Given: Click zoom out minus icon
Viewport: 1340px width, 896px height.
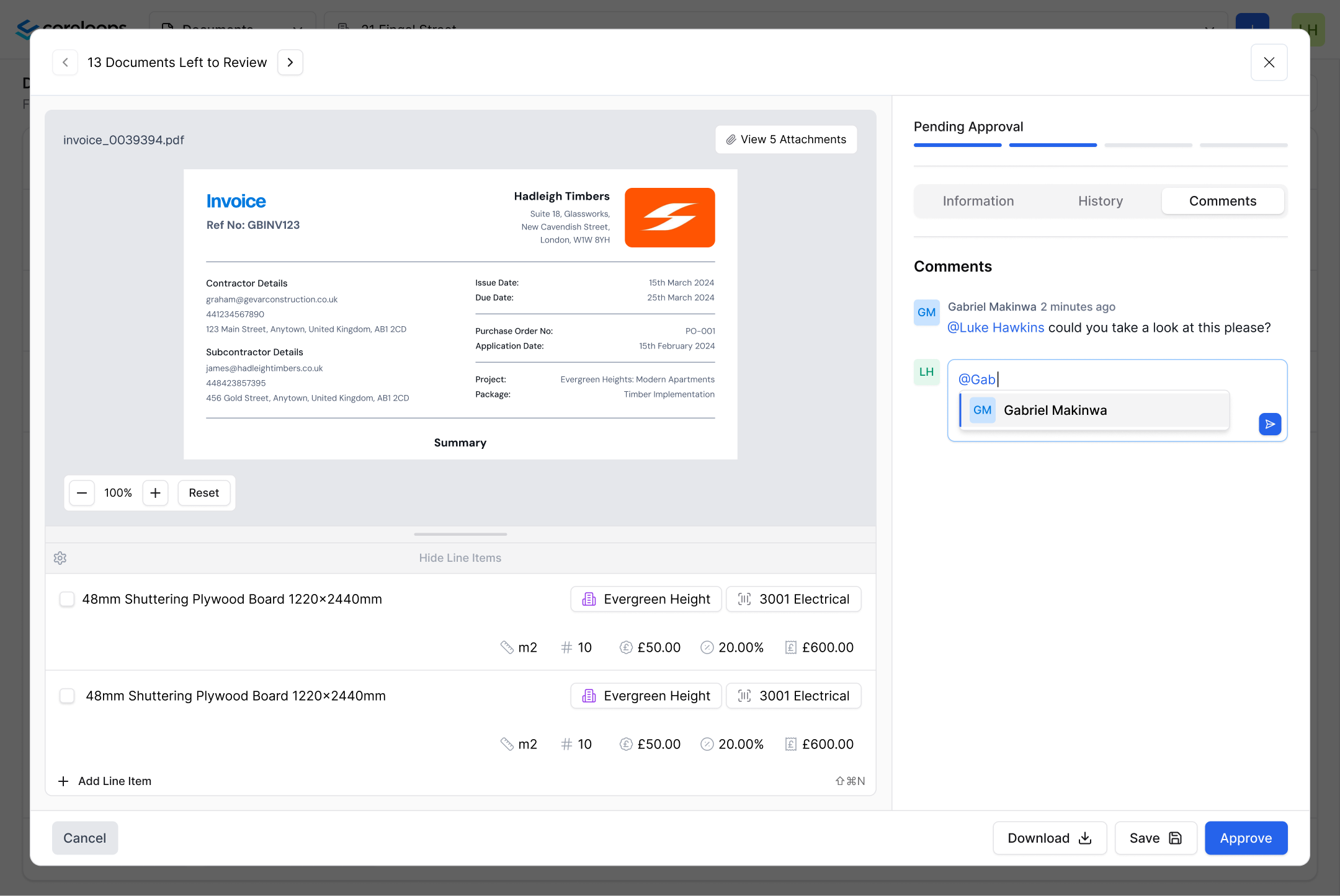Looking at the screenshot, I should (x=82, y=493).
